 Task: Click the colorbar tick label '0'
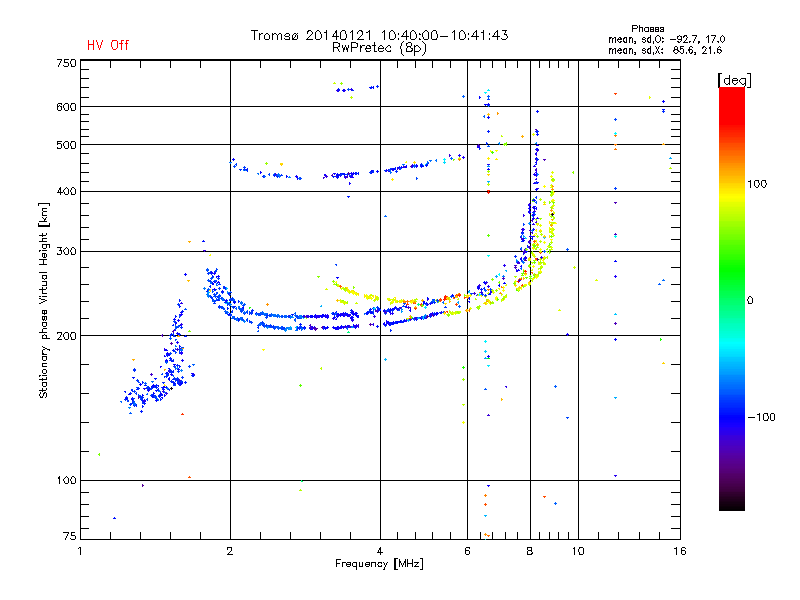750,301
